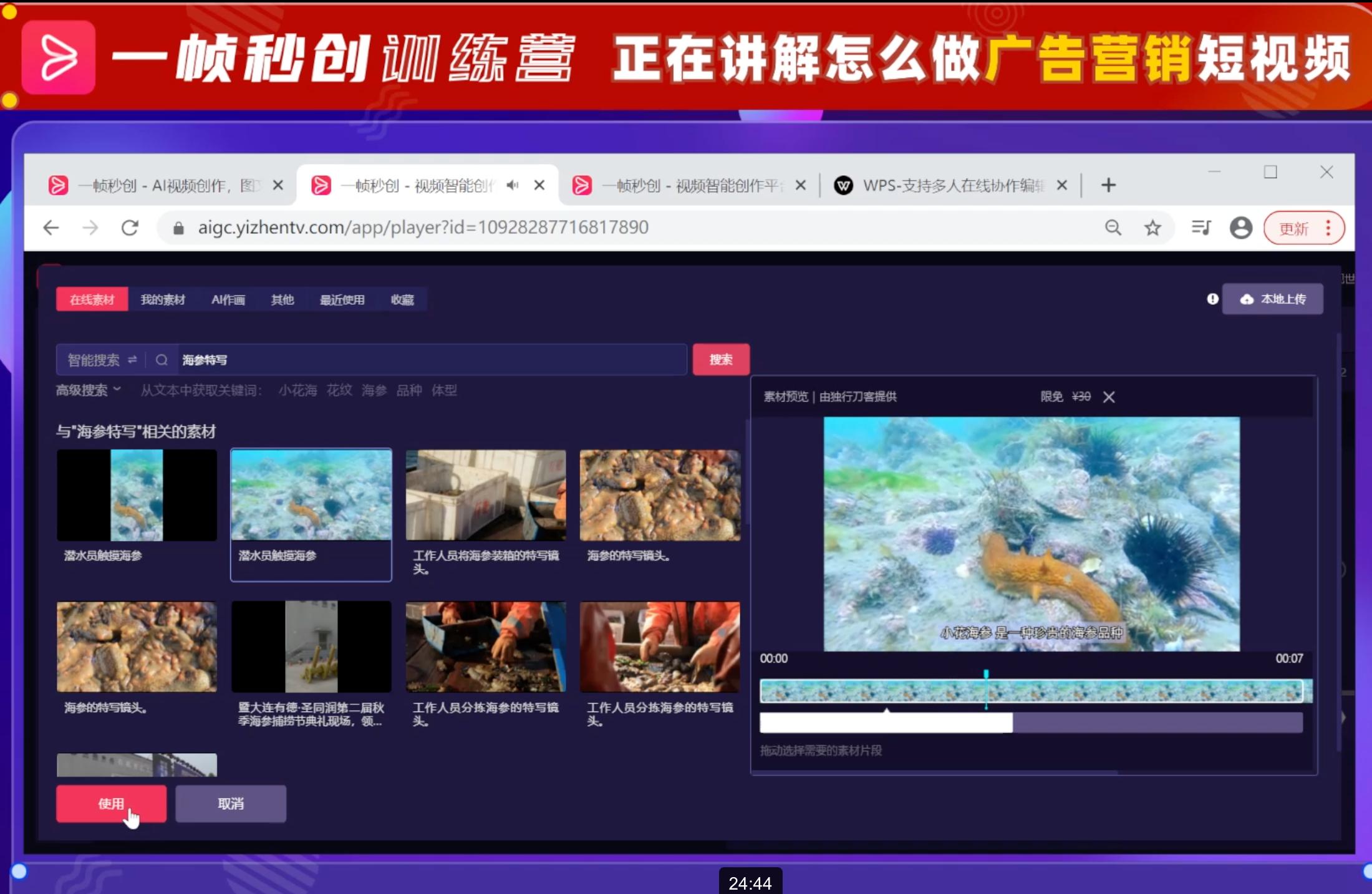Open the browser profile avatar icon

pos(1240,227)
